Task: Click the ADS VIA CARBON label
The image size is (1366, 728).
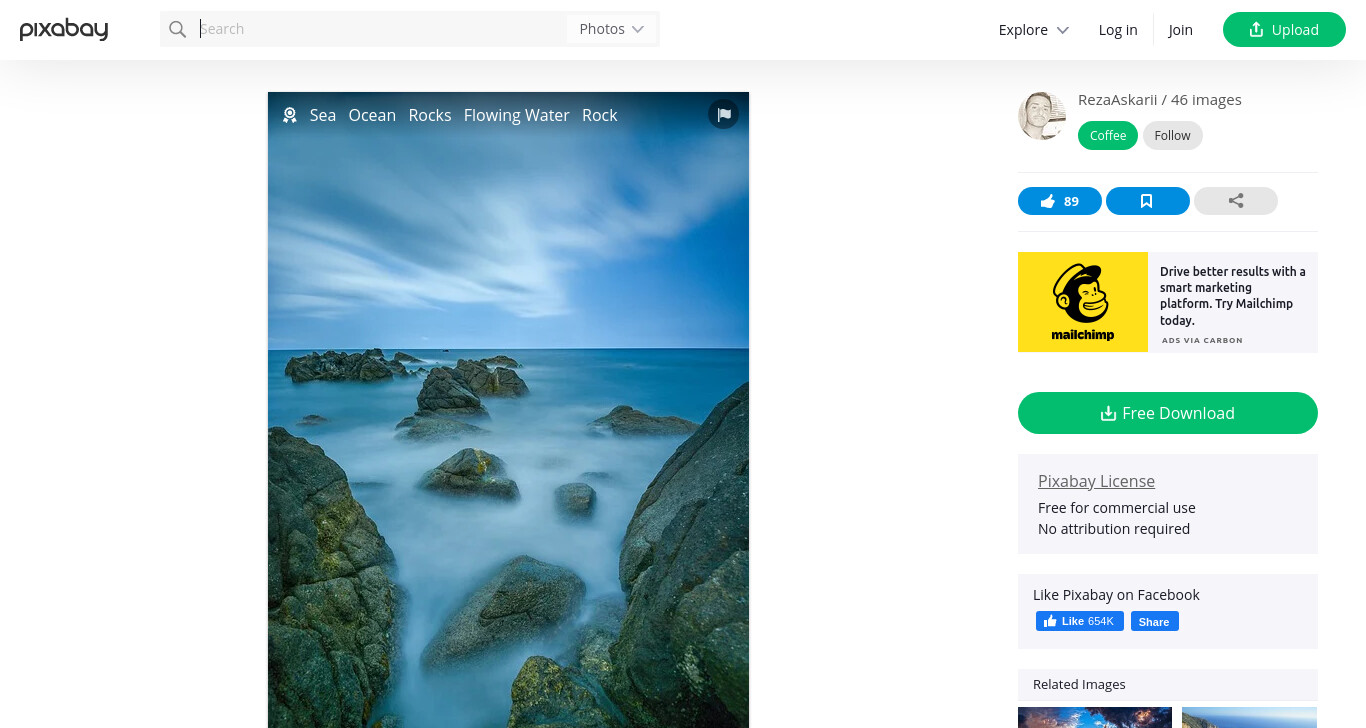Action: coord(1202,340)
